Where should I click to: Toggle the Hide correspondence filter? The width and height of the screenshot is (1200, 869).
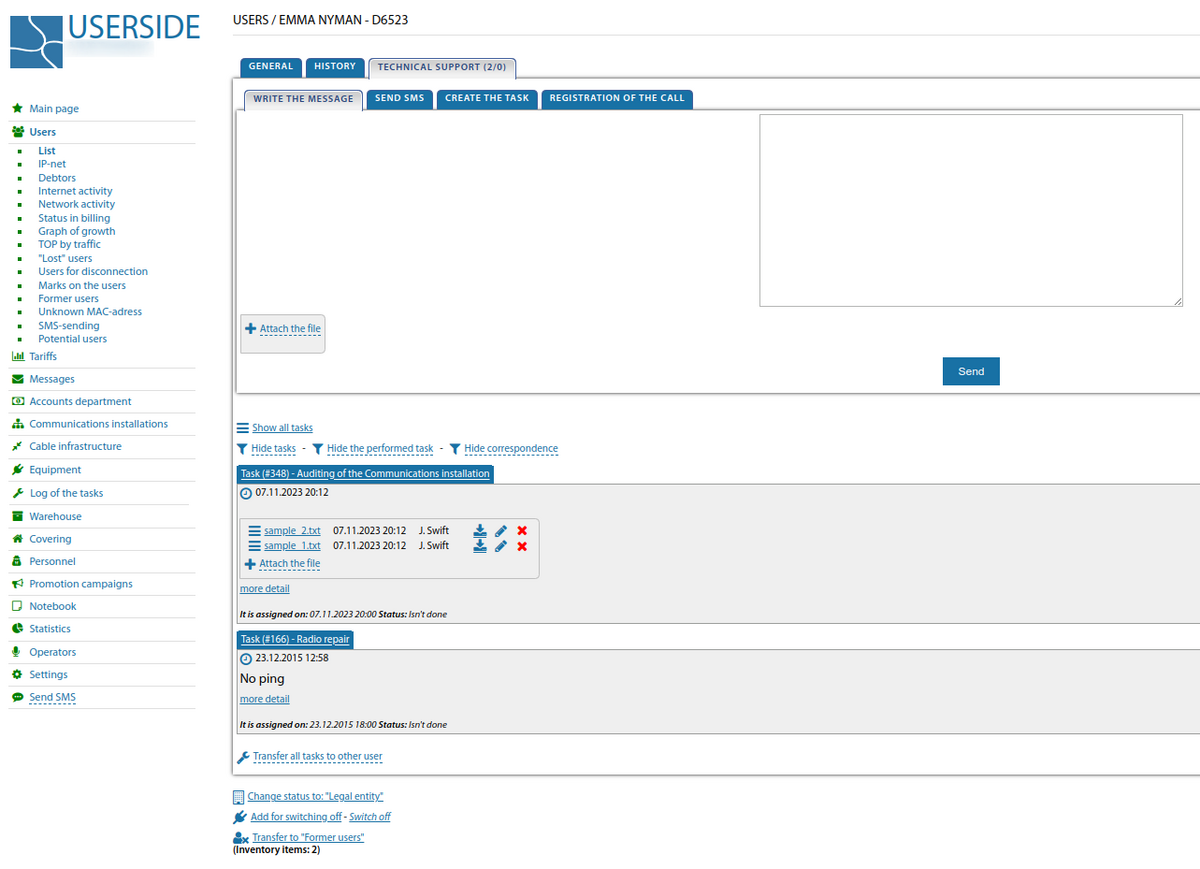[x=510, y=449]
